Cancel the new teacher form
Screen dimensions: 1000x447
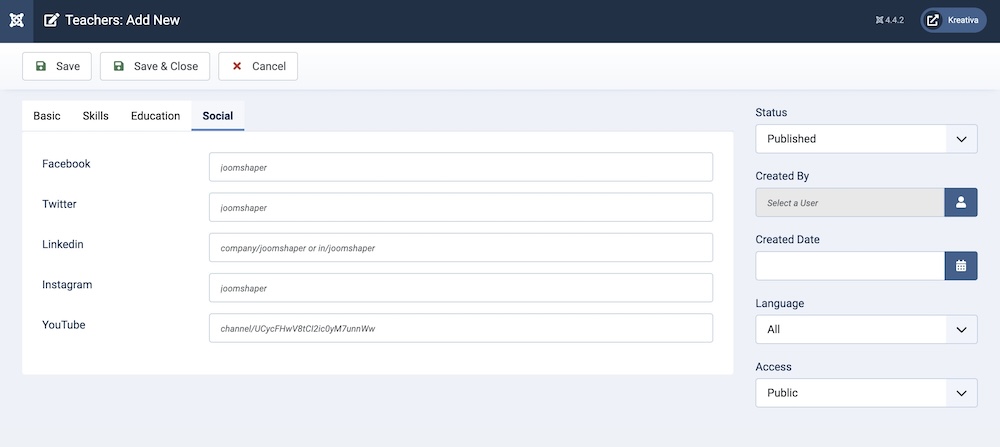click(258, 66)
